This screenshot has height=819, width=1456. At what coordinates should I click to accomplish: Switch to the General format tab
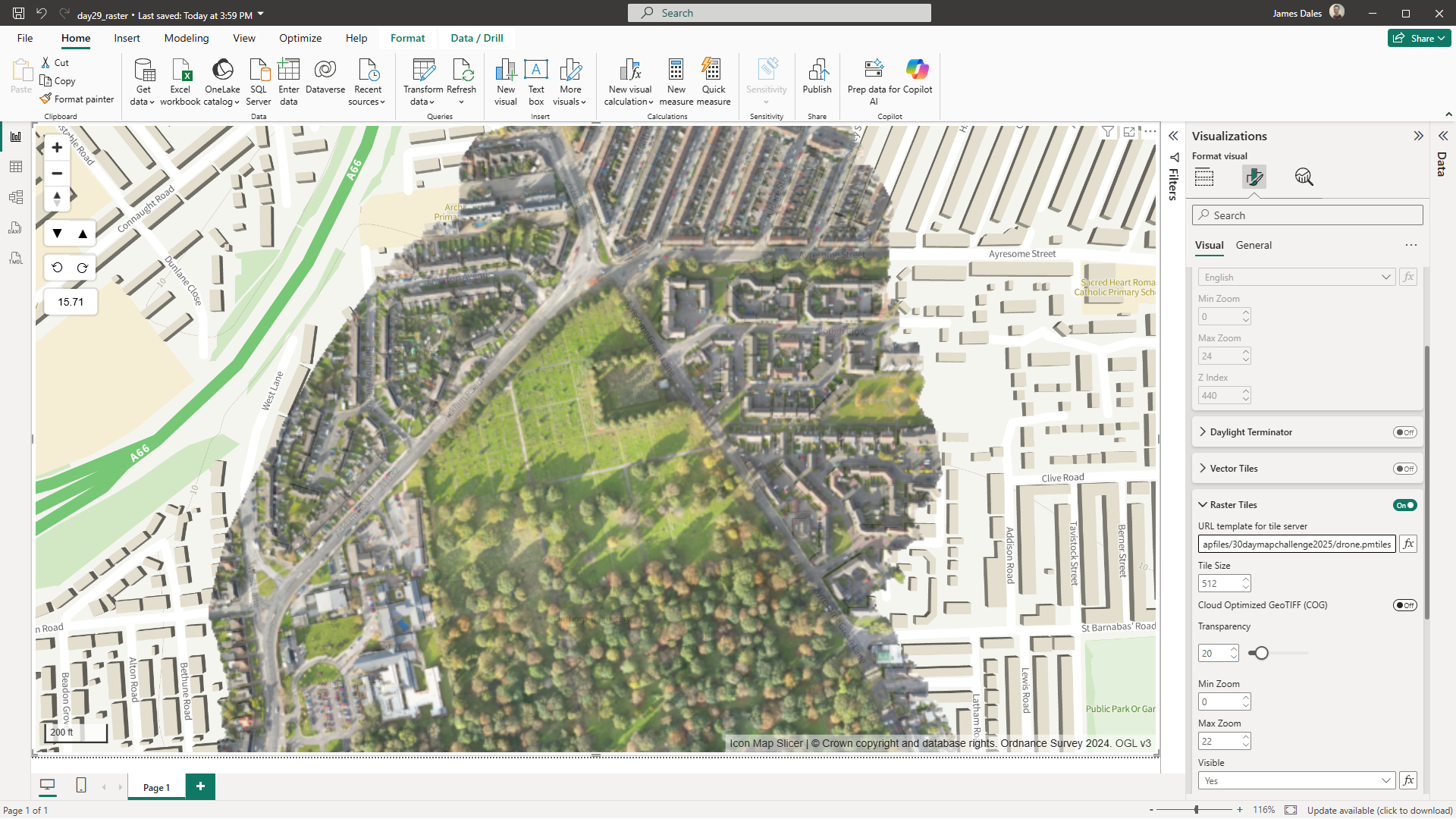(1254, 245)
